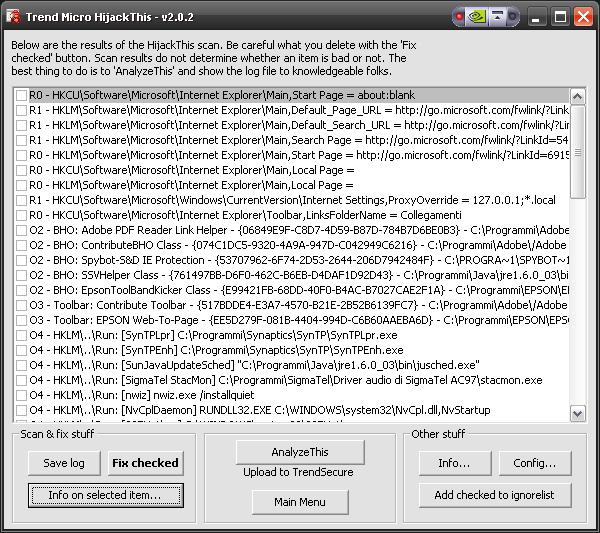
Task: Click the HijackThis app icon in title bar
Action: click(x=13, y=16)
